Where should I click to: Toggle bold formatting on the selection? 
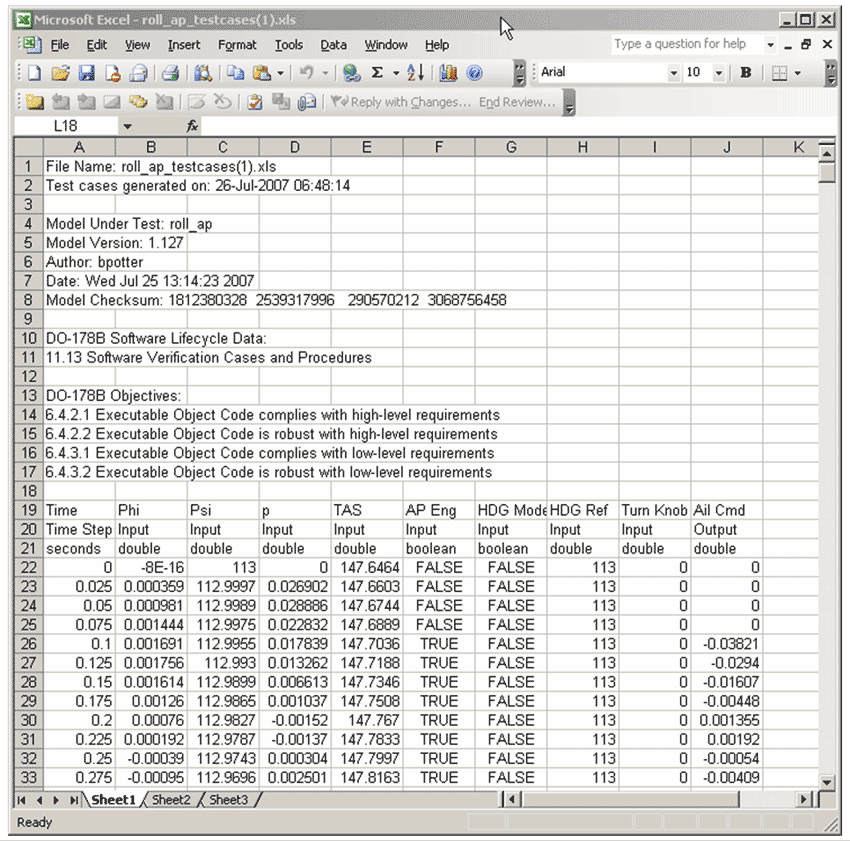tap(743, 72)
